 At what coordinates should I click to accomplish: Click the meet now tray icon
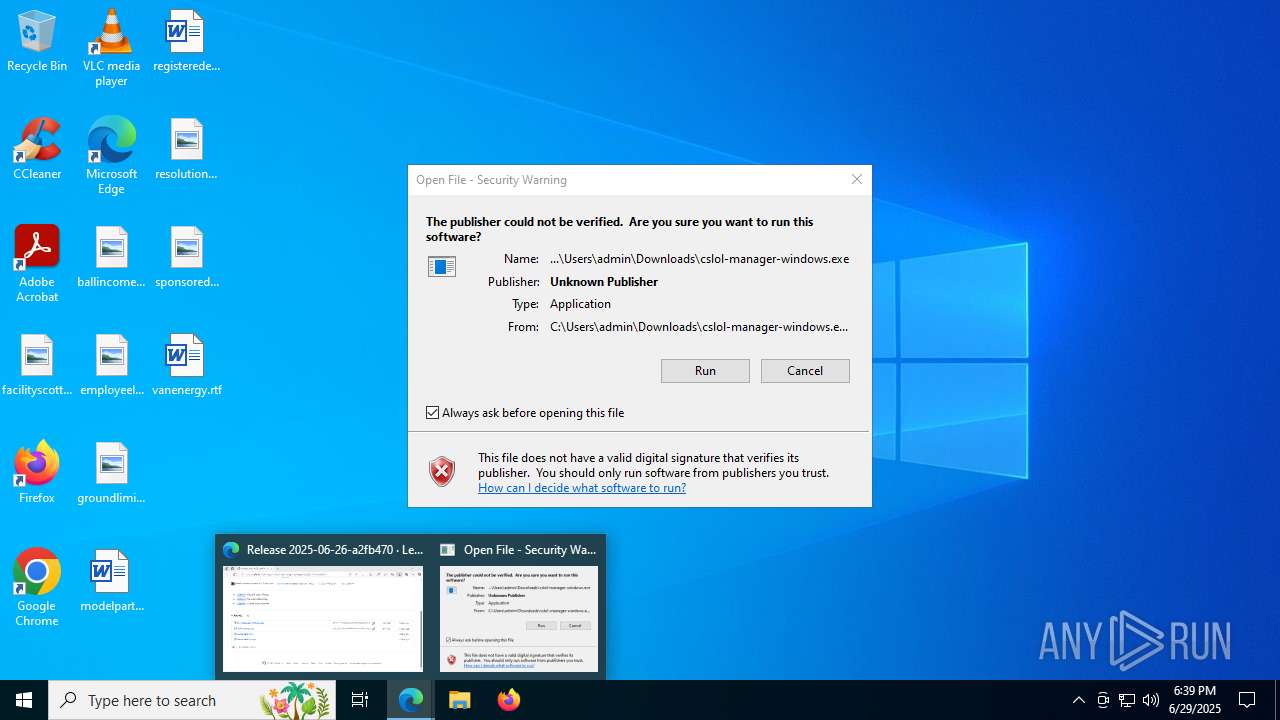click(1103, 700)
